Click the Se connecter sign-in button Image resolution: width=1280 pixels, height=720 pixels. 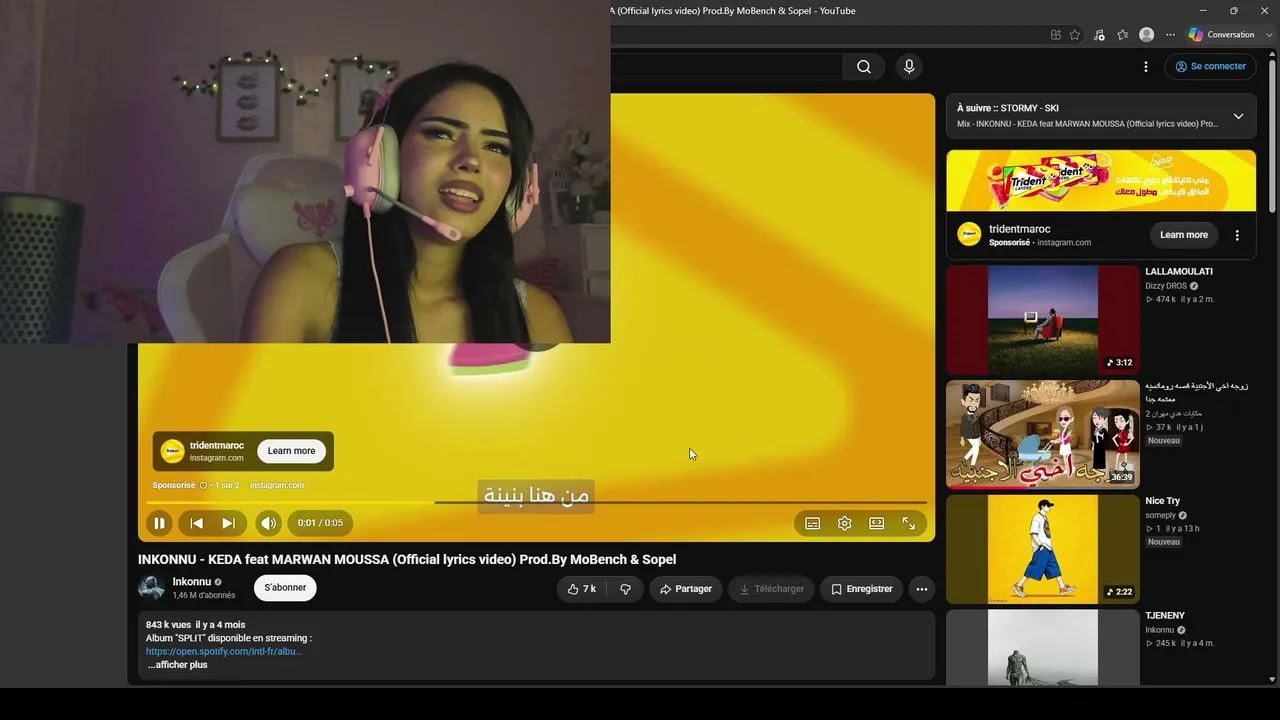[x=1210, y=67]
